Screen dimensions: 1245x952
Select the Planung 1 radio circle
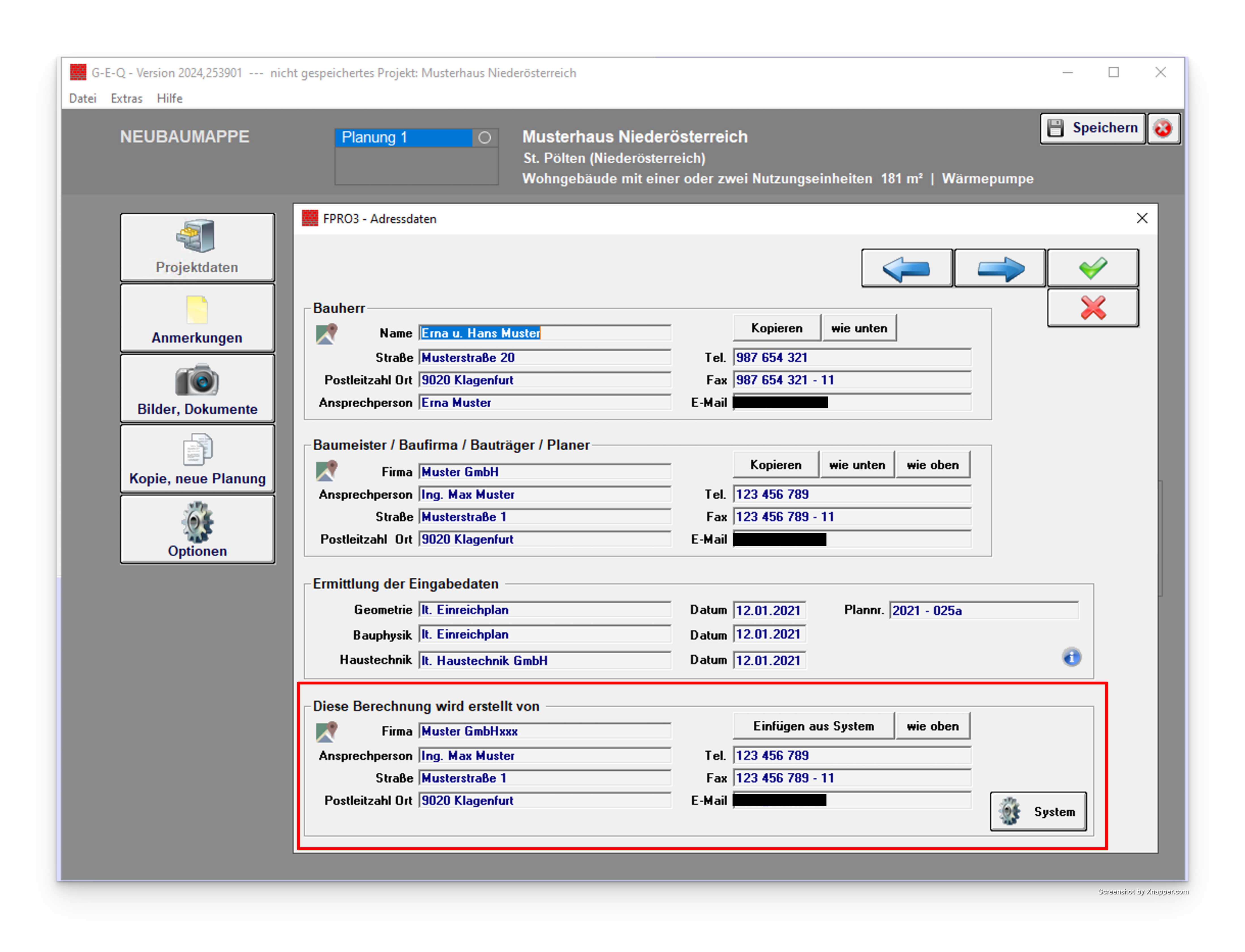pos(484,138)
